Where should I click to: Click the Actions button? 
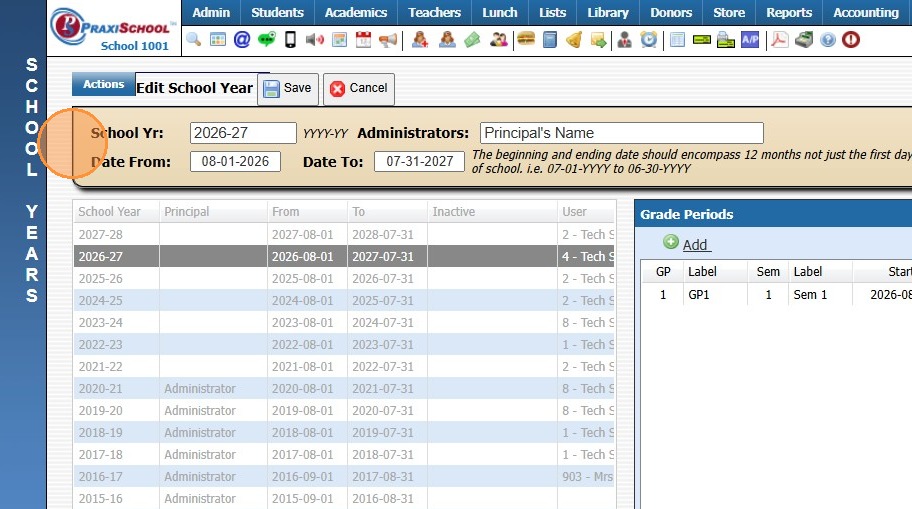click(104, 84)
